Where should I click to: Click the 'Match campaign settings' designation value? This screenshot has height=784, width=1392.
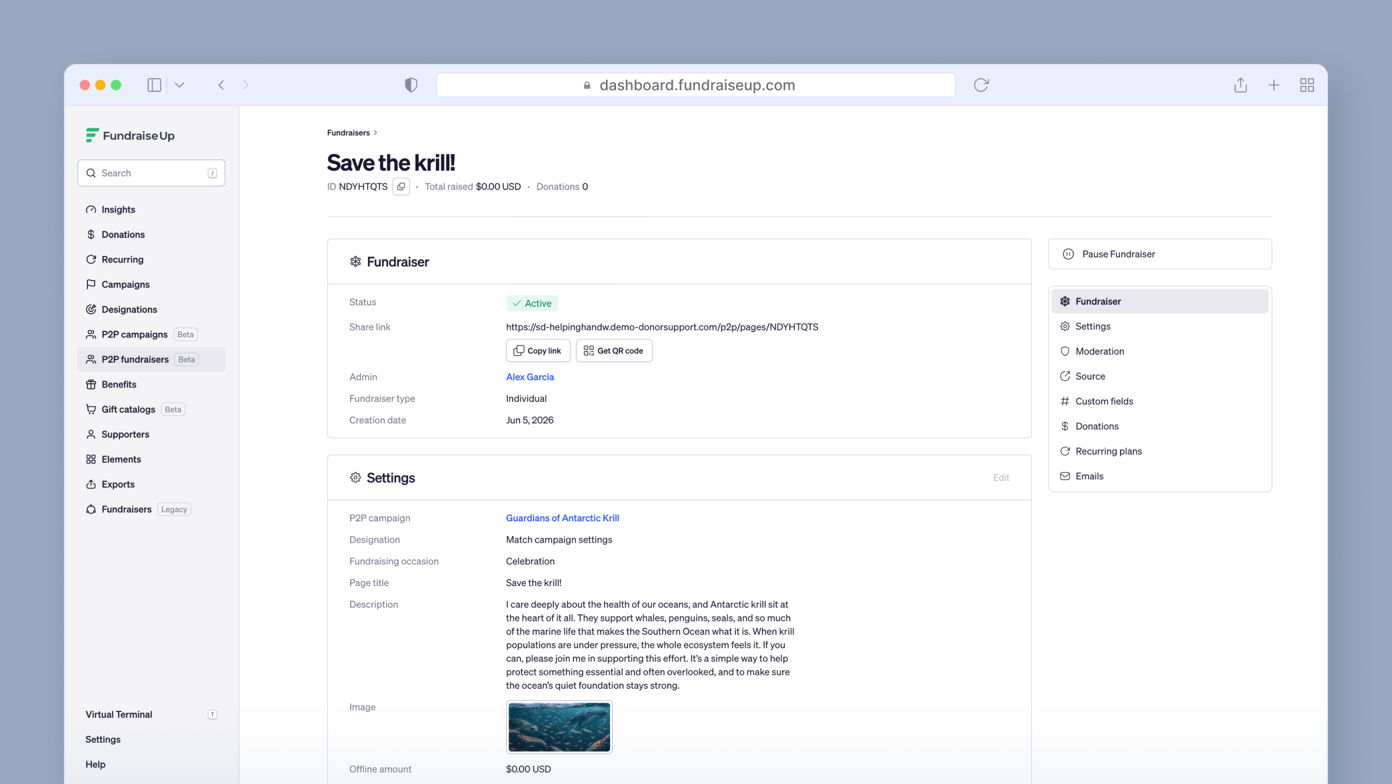tap(559, 540)
